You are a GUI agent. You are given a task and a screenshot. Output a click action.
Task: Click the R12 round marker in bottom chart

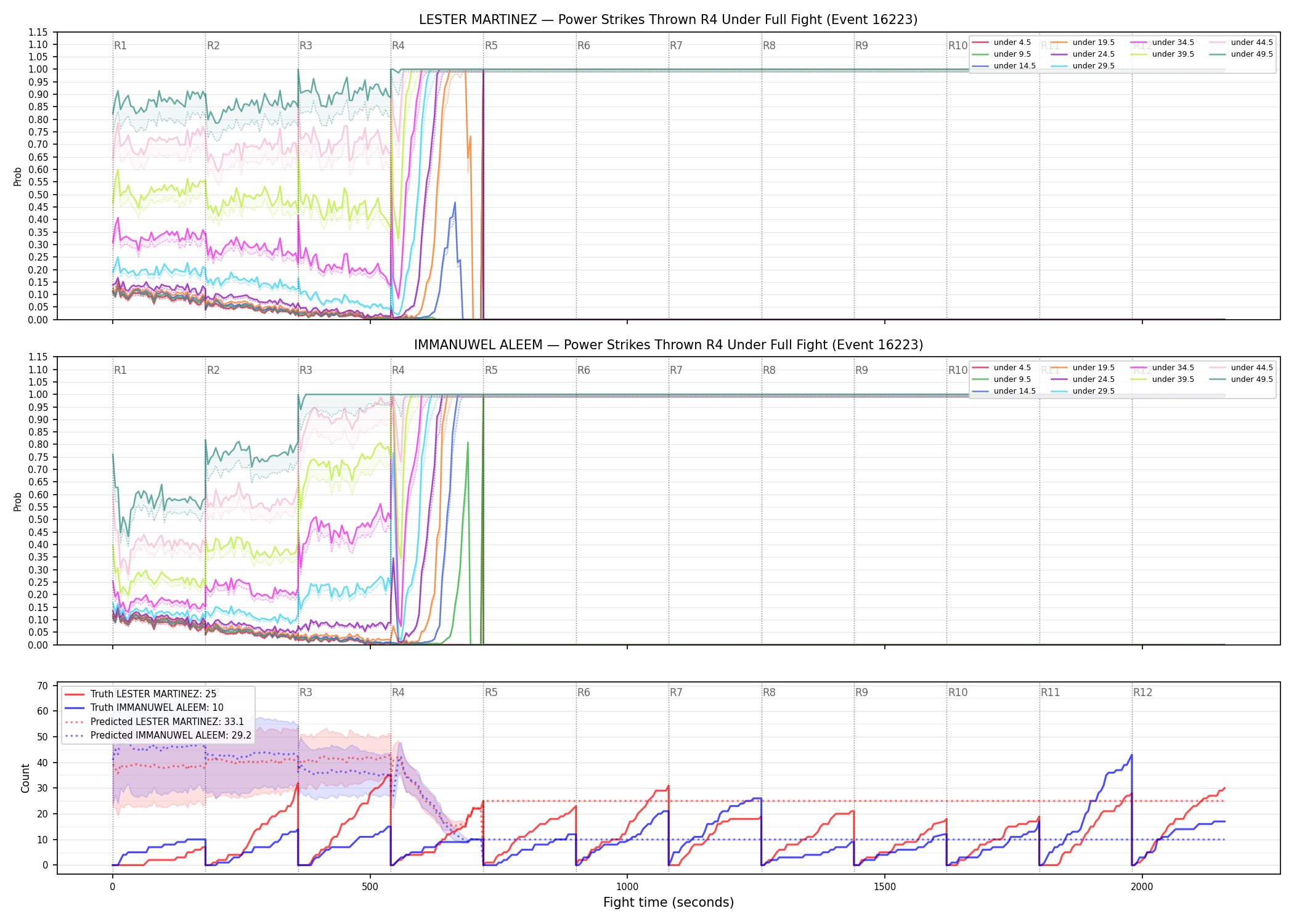click(1143, 692)
